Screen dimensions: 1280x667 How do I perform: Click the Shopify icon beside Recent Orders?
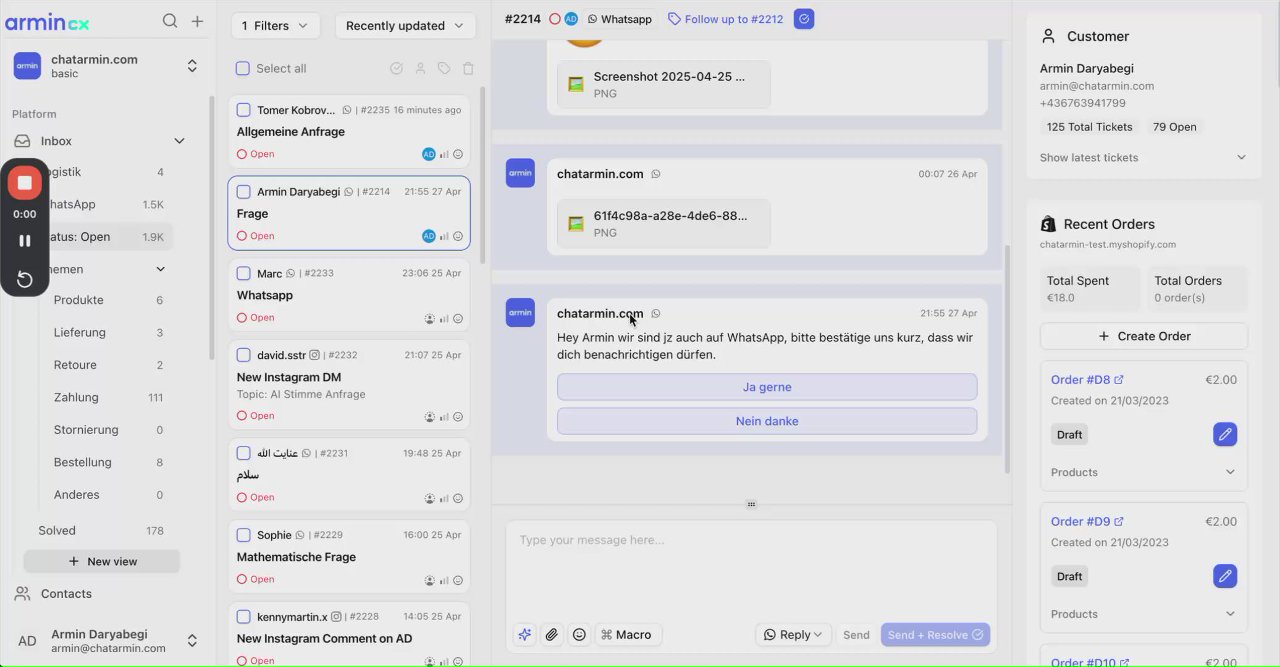point(1048,224)
